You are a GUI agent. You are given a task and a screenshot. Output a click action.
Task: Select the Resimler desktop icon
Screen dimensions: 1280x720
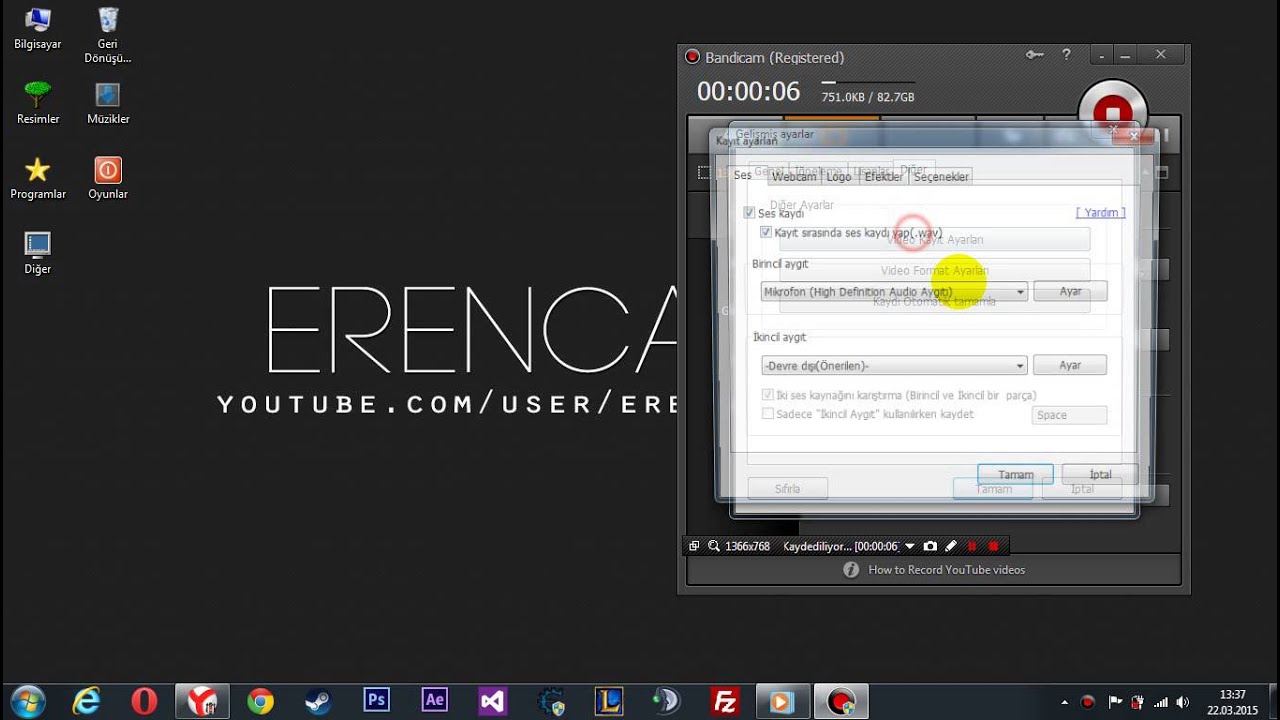38,103
